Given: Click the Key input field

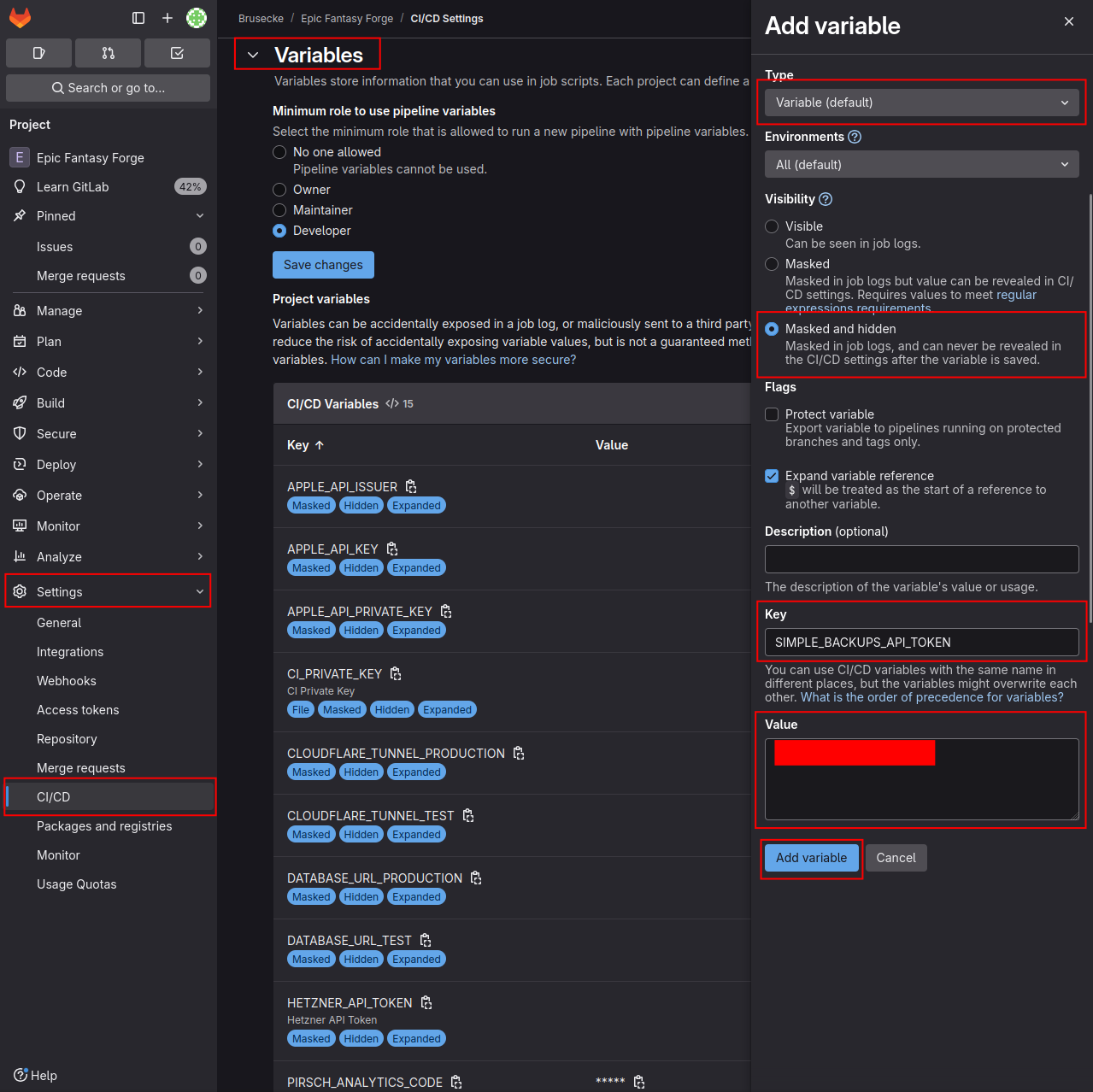Looking at the screenshot, I should click(x=921, y=642).
